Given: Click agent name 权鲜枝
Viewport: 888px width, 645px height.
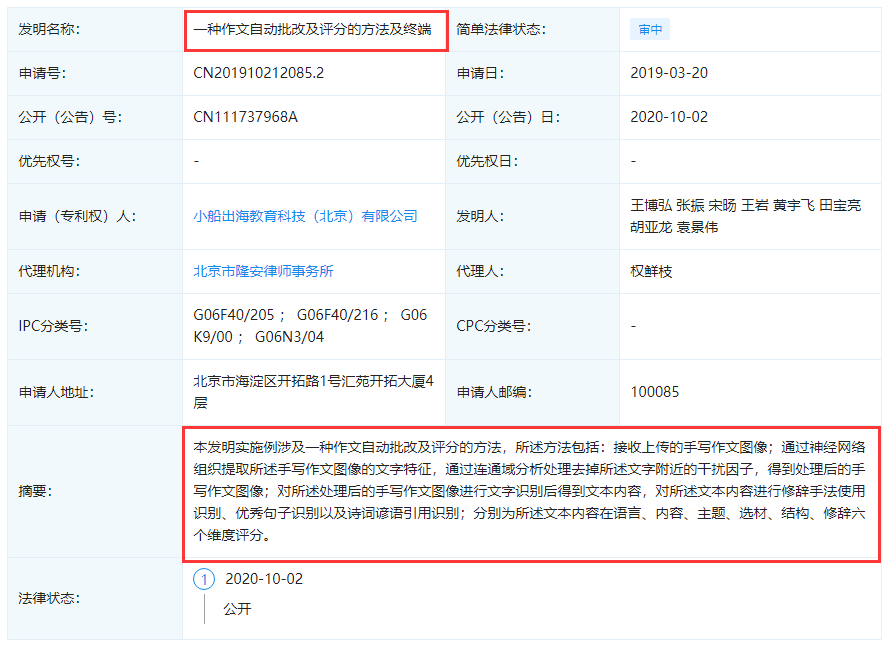Looking at the screenshot, I should (x=651, y=271).
